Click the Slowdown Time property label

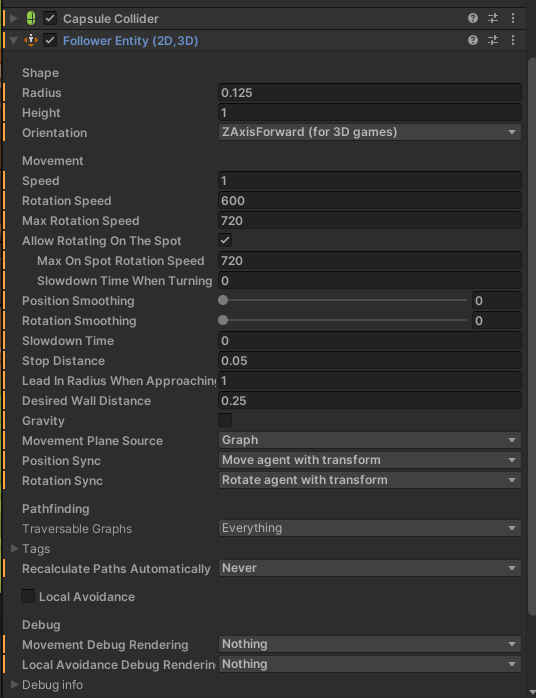[68, 341]
